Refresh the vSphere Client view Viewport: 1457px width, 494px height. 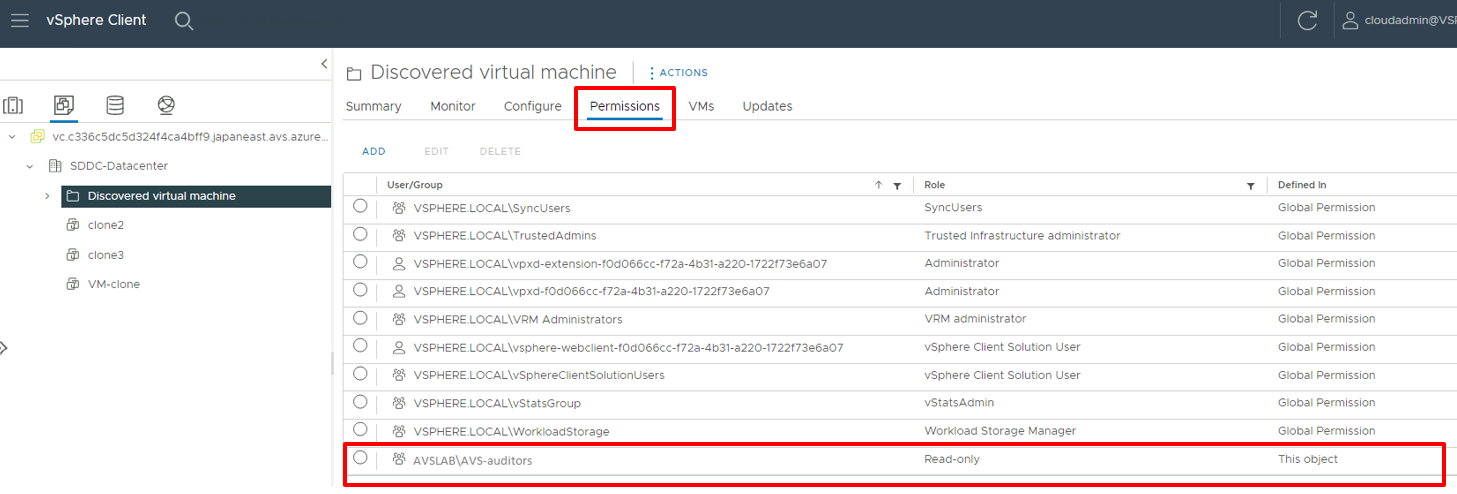click(x=1307, y=21)
